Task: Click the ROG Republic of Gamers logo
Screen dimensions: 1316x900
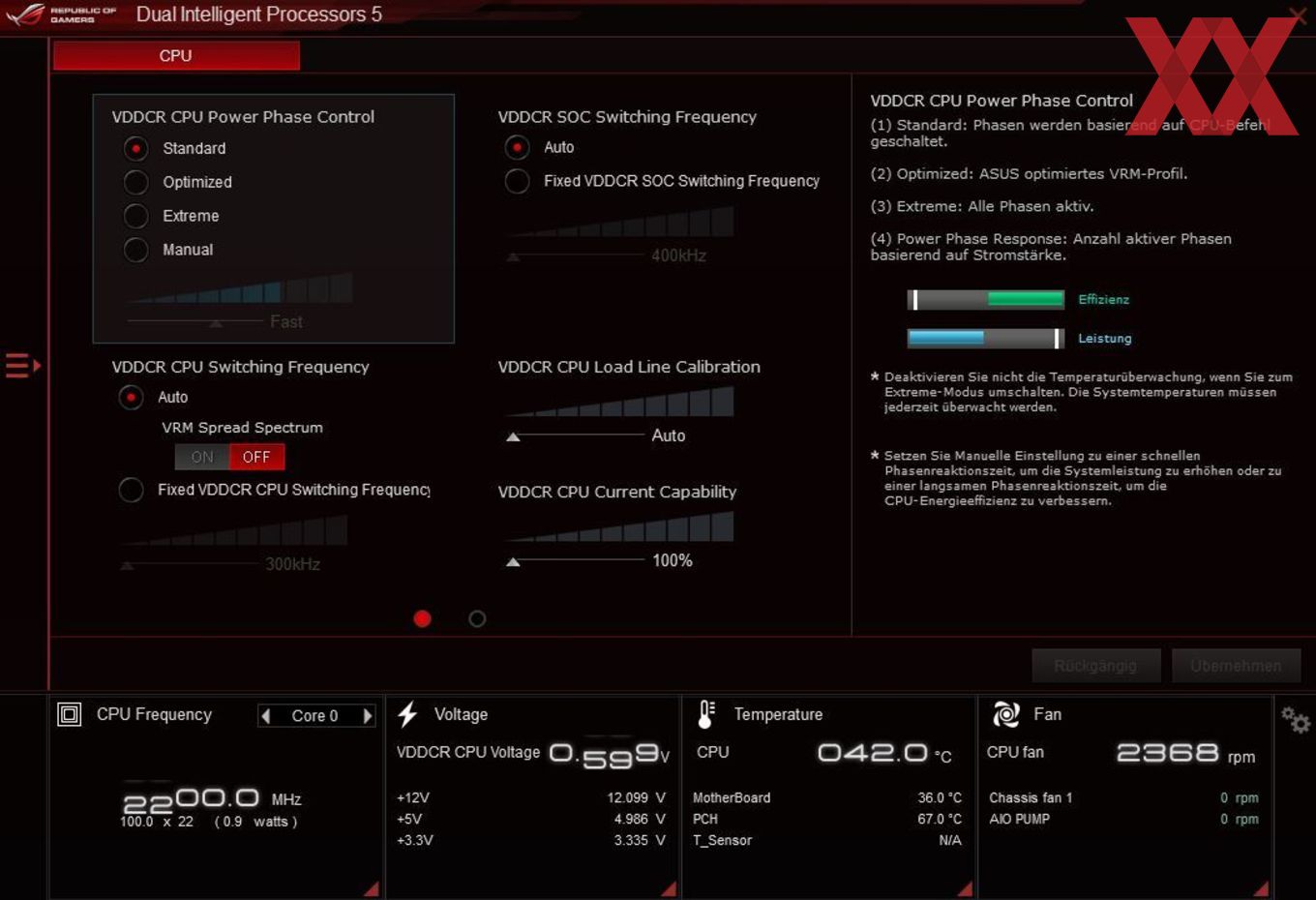Action: pos(61,14)
